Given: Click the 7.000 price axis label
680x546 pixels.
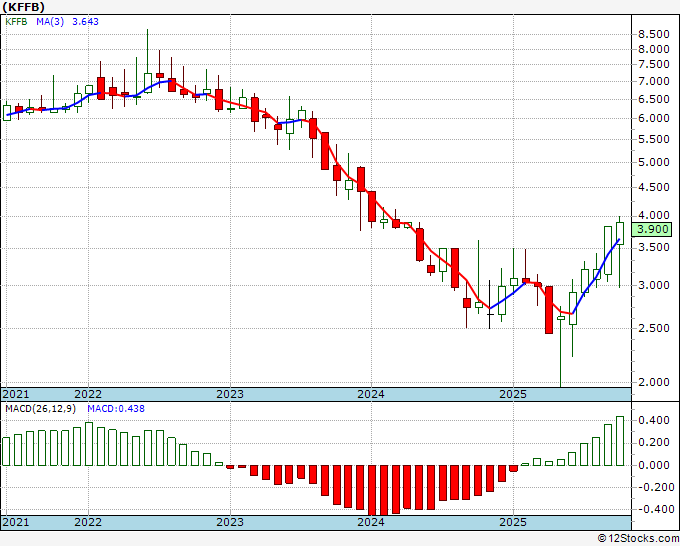Looking at the screenshot, I should point(654,82).
